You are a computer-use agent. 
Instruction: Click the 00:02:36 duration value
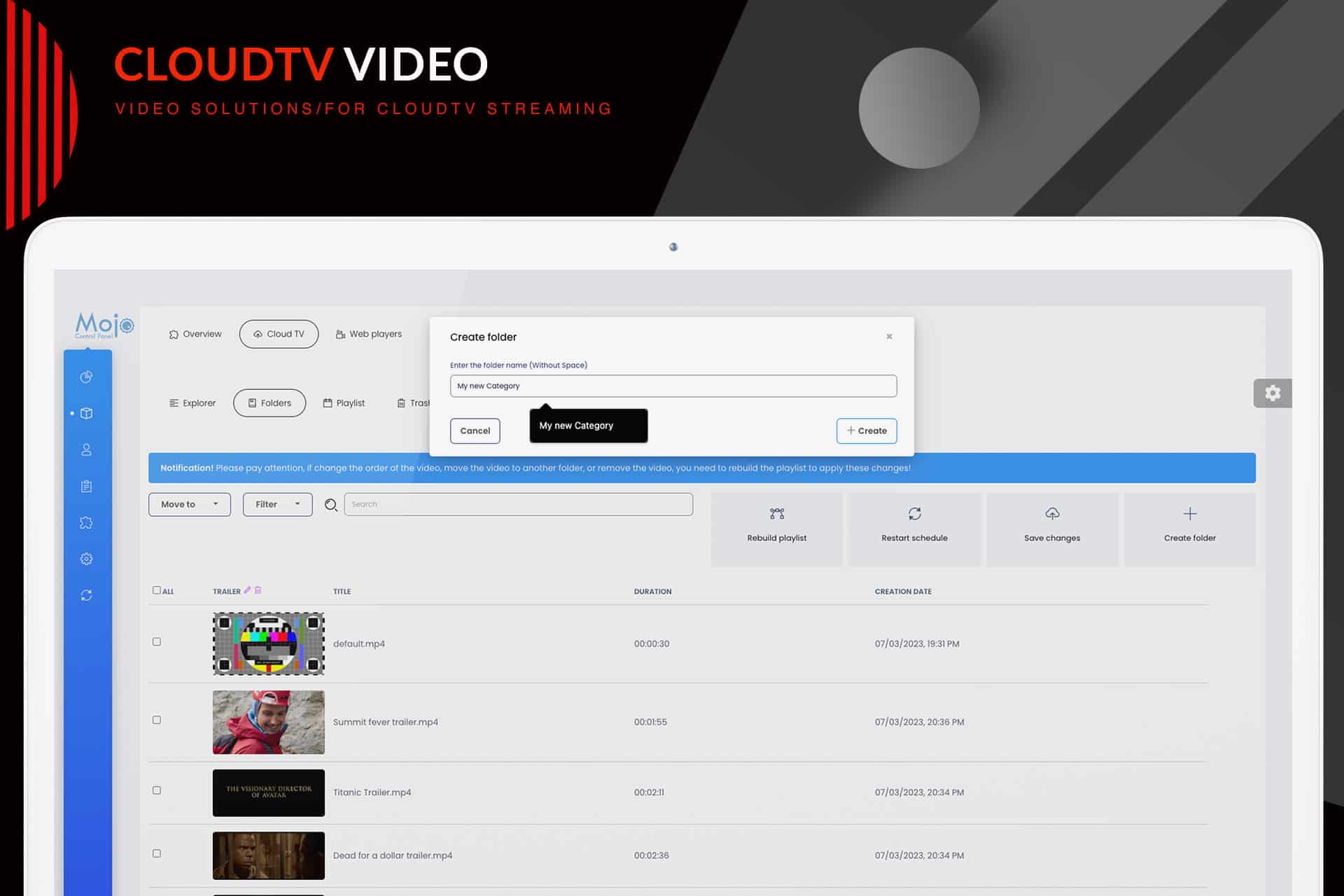pyautogui.click(x=652, y=855)
